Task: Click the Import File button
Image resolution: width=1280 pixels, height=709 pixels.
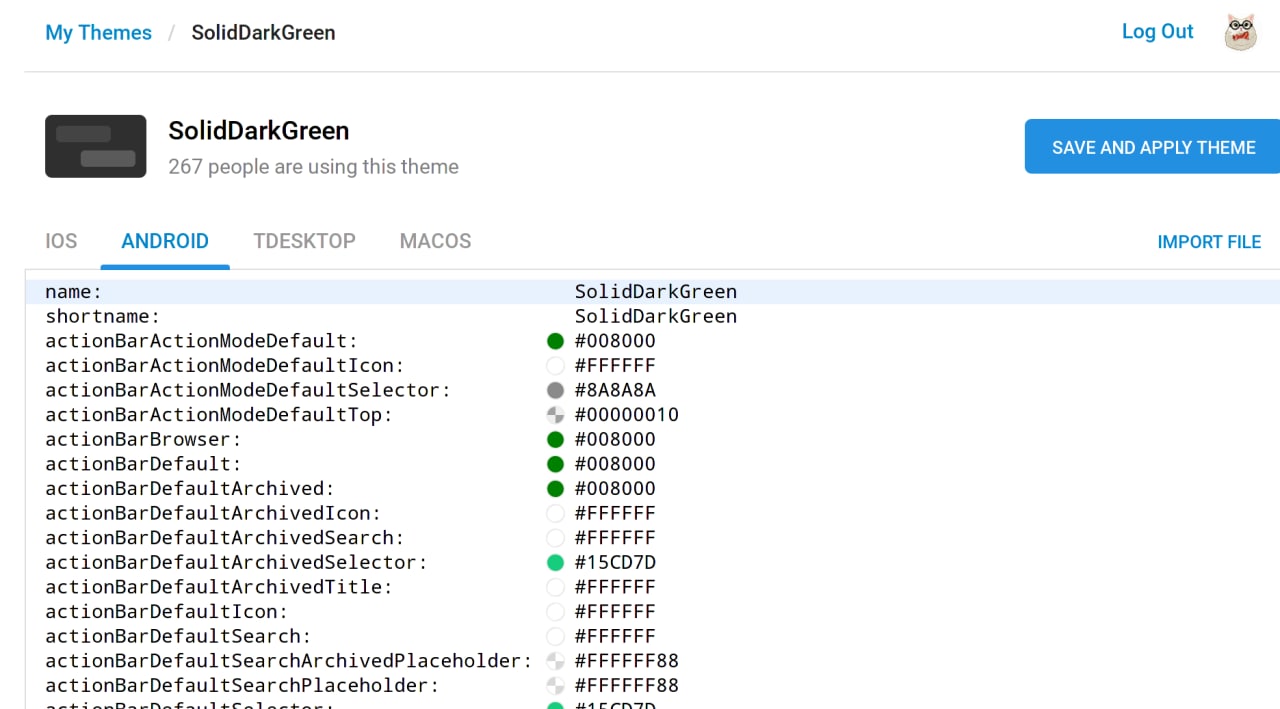Action: (1208, 242)
